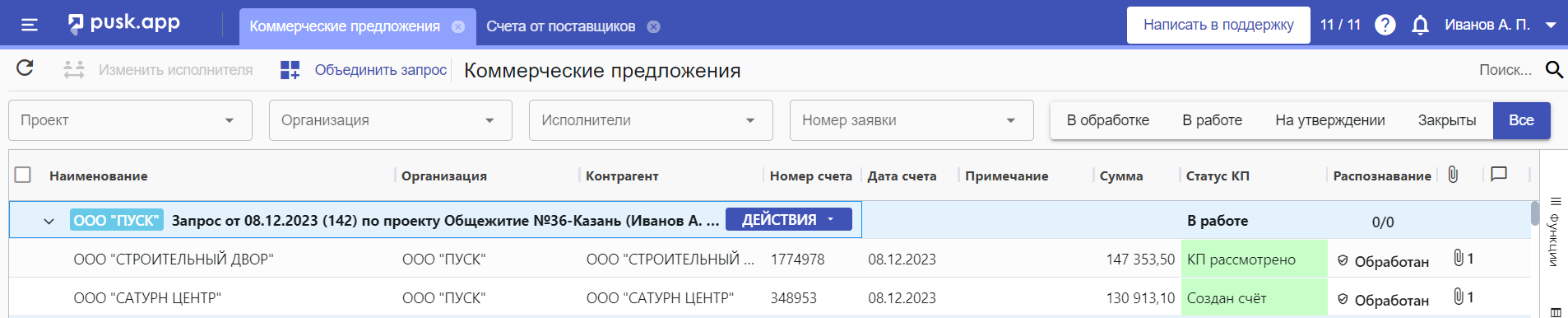Click КП рассмотрено status cell
1568x318 pixels.
[x=1254, y=260]
